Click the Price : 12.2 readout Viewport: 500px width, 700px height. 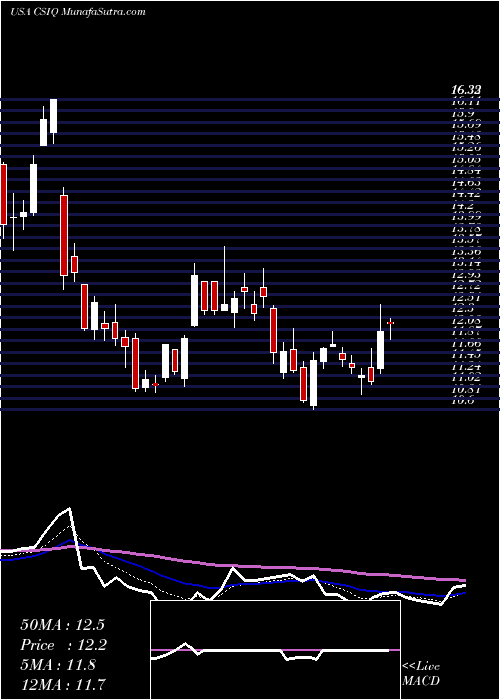[62, 645]
